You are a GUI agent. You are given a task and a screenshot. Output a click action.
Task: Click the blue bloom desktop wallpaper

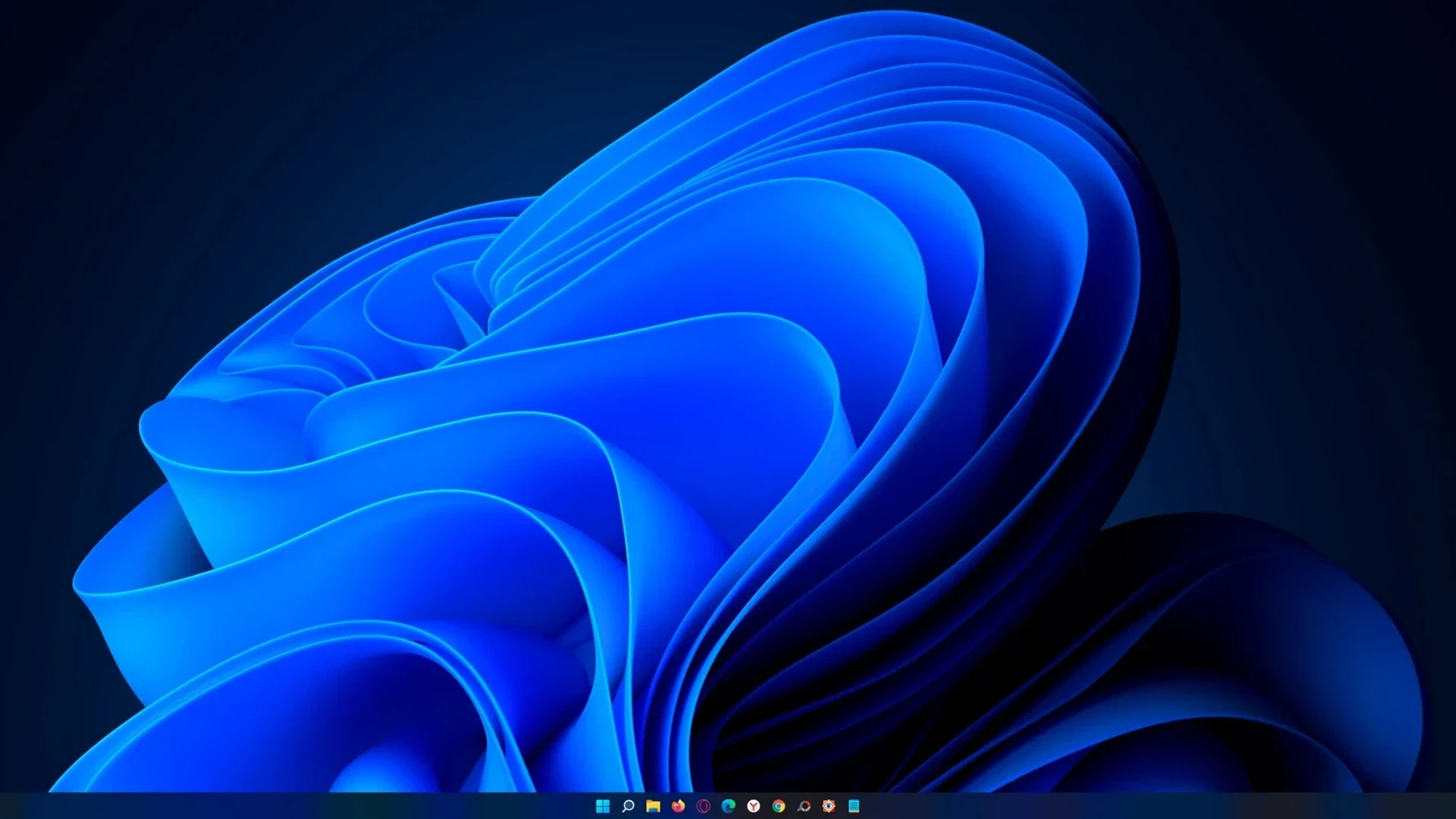[x=607, y=455]
